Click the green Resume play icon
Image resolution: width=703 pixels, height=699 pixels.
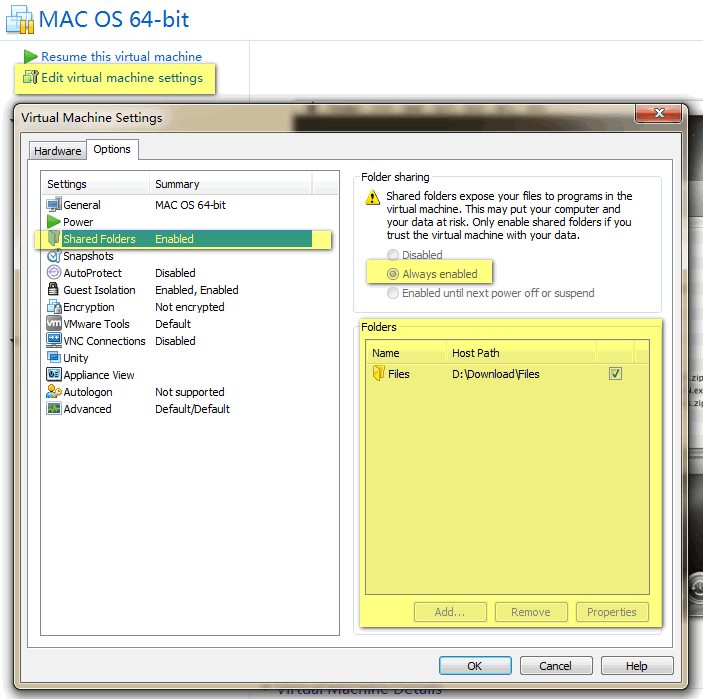tap(30, 56)
